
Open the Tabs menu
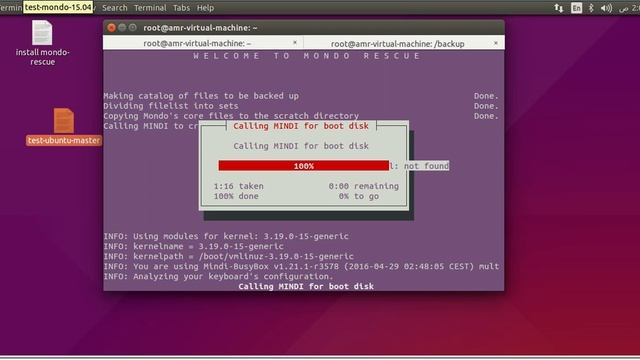coord(181,8)
